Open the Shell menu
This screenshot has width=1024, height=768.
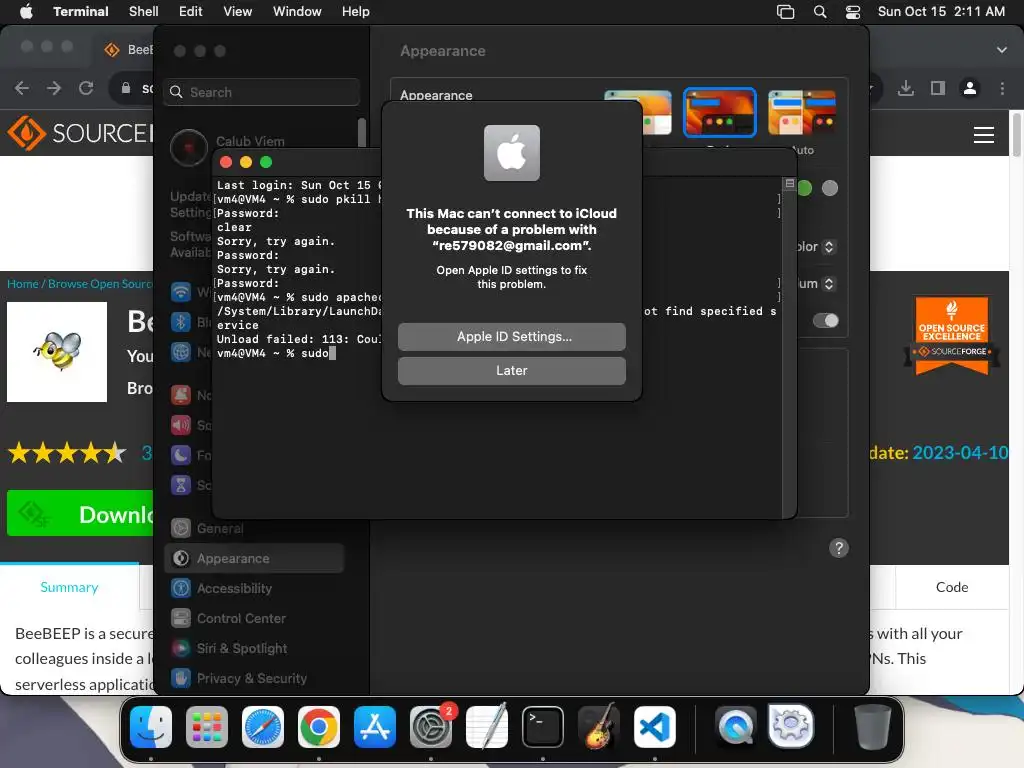coord(143,11)
